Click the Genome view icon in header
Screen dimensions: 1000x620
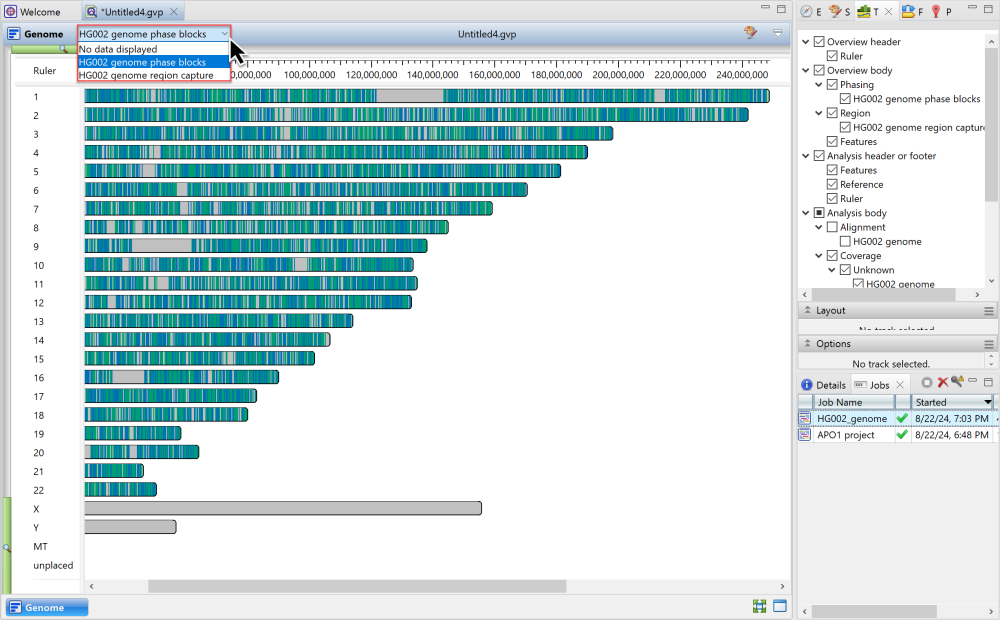click(x=14, y=34)
